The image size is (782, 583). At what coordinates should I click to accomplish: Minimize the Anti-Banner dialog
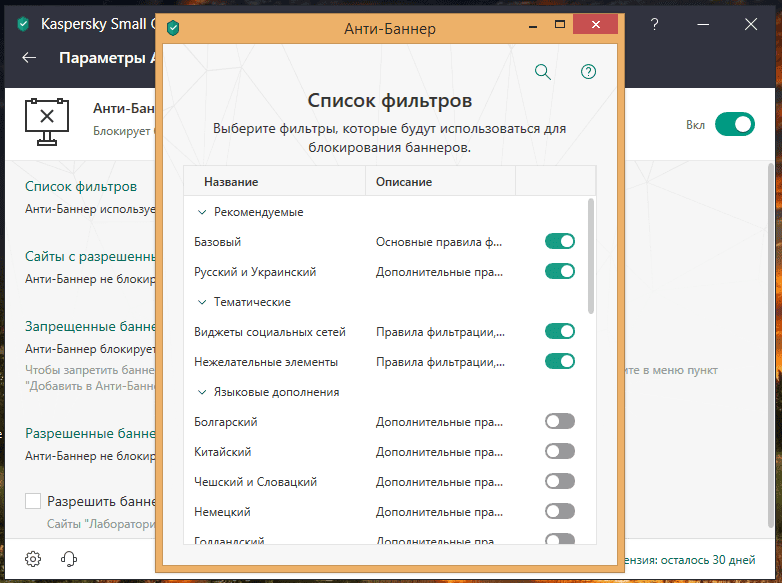tap(533, 25)
